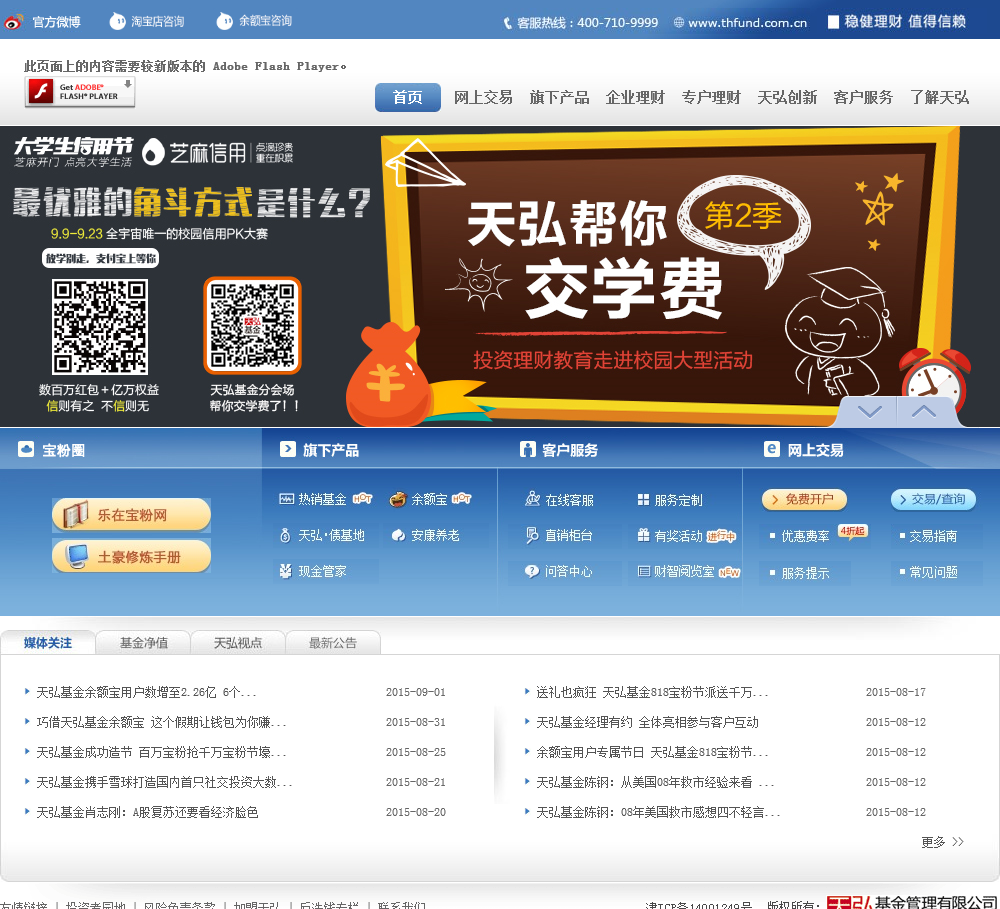Open news 送礼也疯狂 天弘基金818宝粉节派送千万

click(652, 692)
